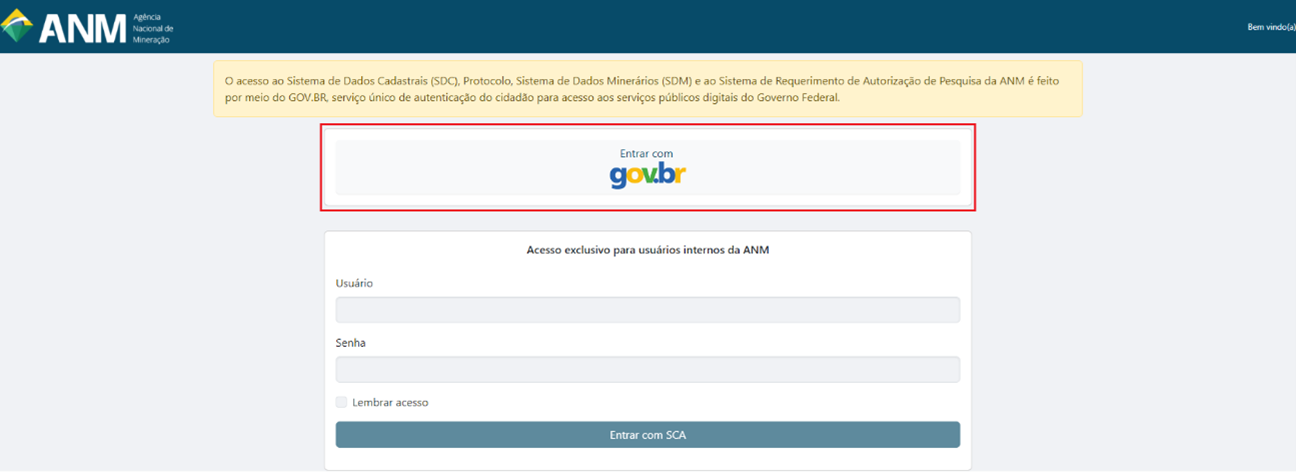Click the "Acesso exclusivo para usuários internos" heading
The image size is (1296, 472).
[647, 250]
